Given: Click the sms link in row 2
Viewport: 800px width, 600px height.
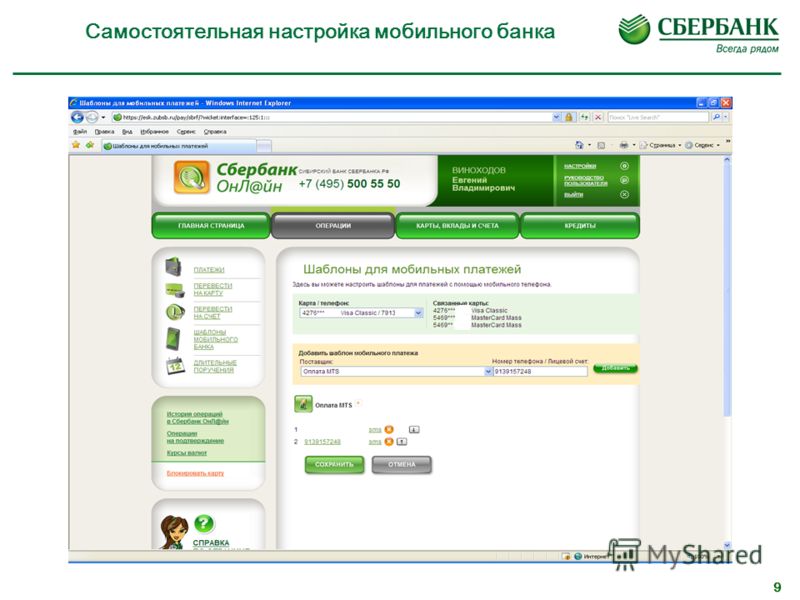Looking at the screenshot, I should pos(375,442).
